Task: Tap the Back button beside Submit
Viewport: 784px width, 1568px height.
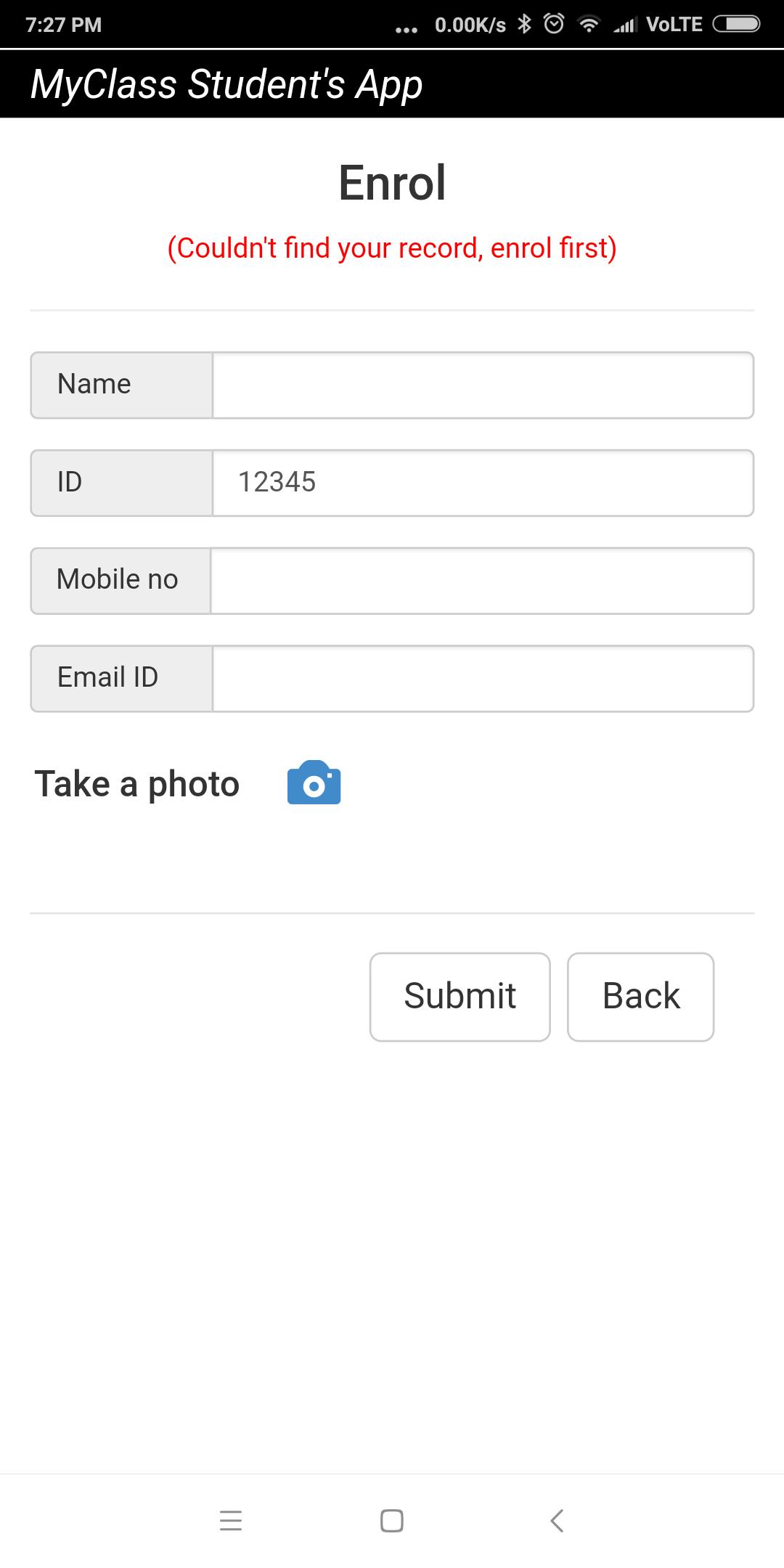Action: 640,996
